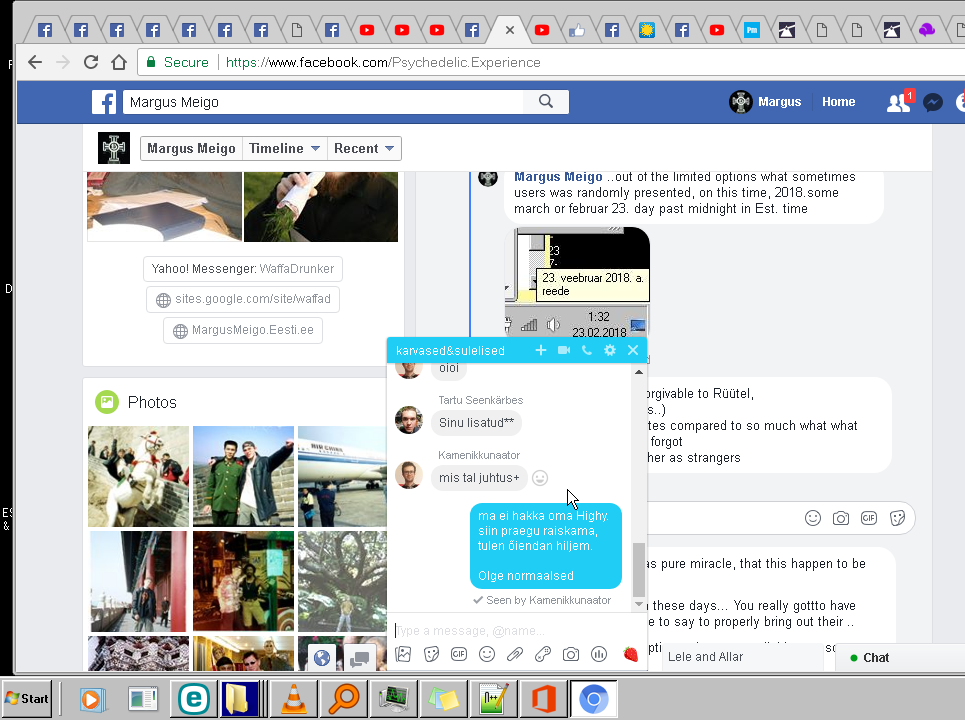This screenshot has width=965, height=720.
Task: Open sites.google.com/site/waffad link
Action: [x=243, y=299]
